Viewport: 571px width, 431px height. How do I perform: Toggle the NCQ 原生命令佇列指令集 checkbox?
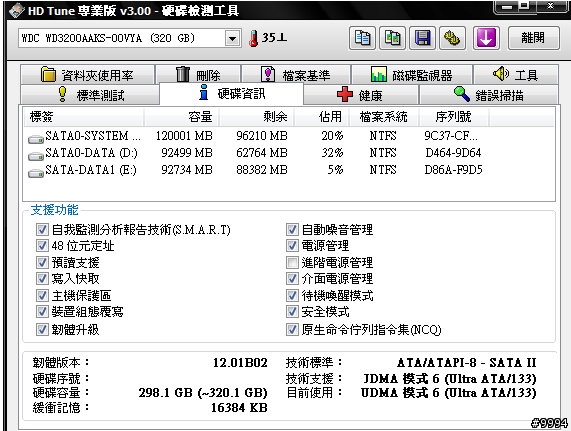pyautogui.click(x=292, y=330)
